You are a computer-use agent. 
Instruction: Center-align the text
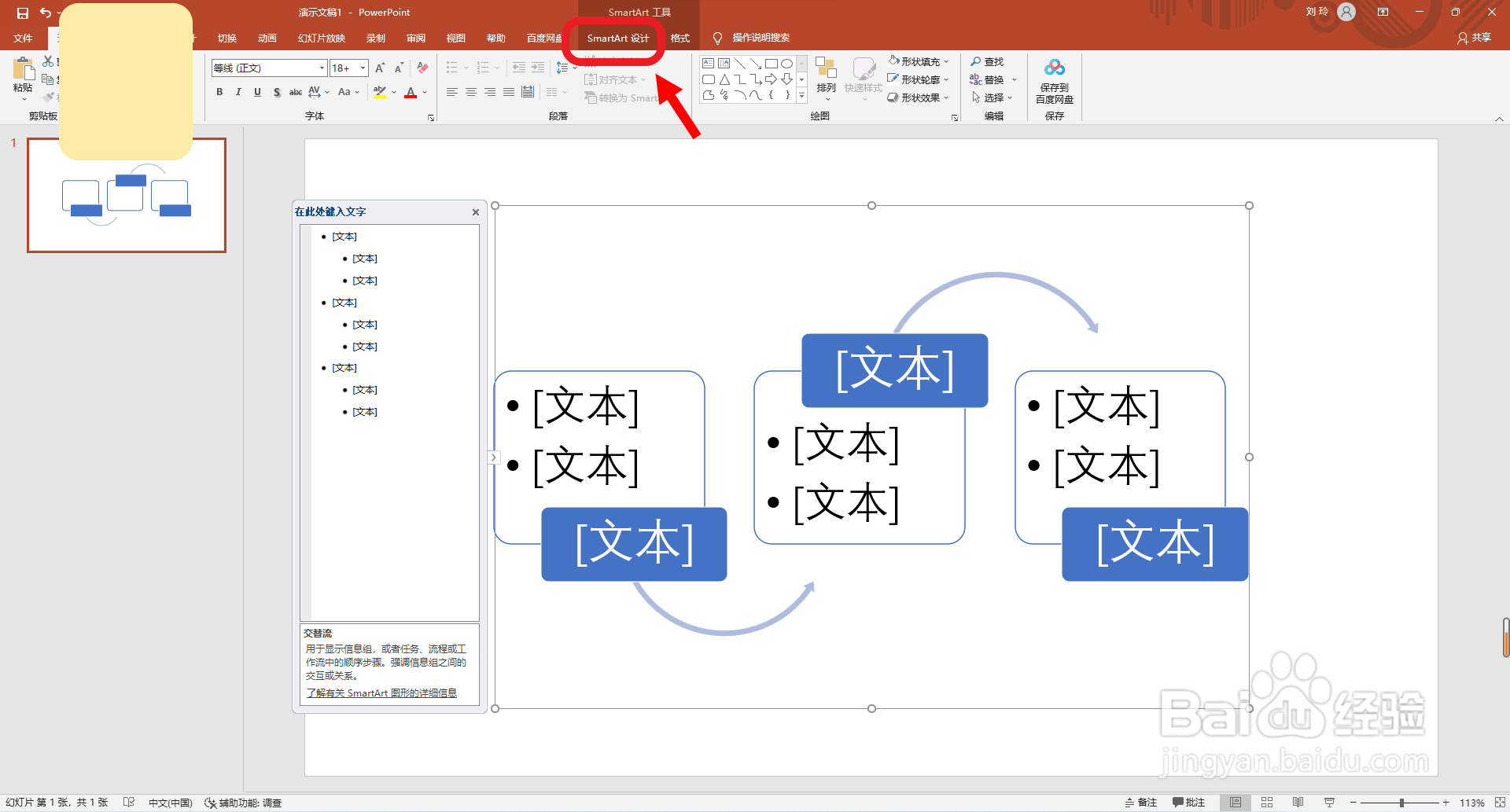(x=471, y=92)
